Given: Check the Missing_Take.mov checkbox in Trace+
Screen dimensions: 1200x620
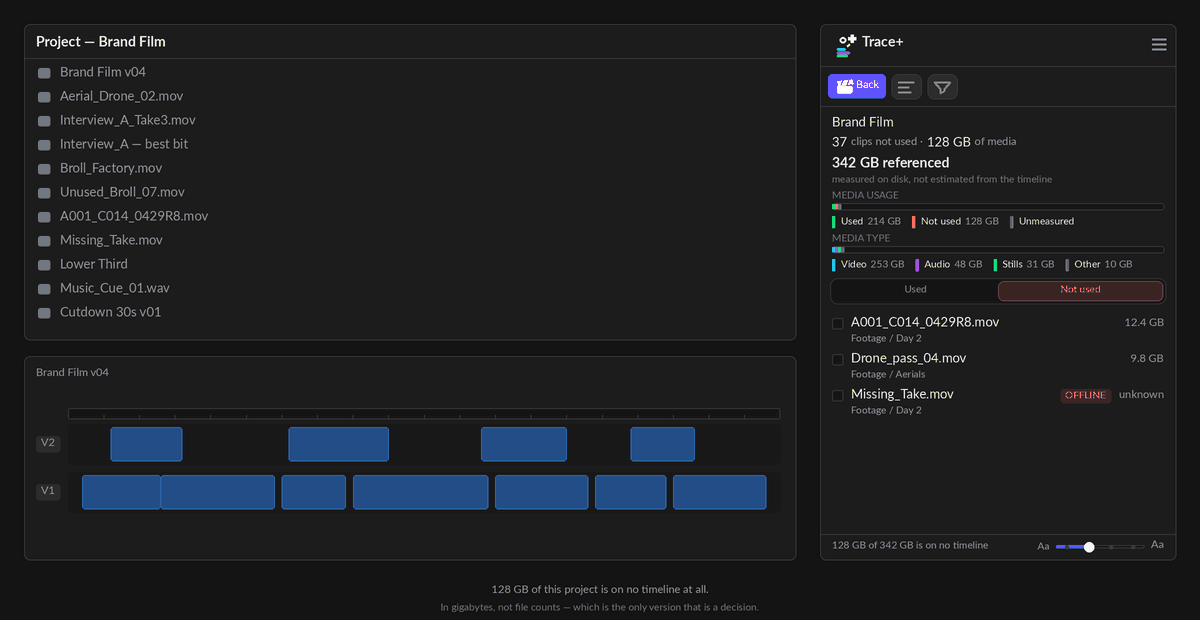Looking at the screenshot, I should coord(838,395).
